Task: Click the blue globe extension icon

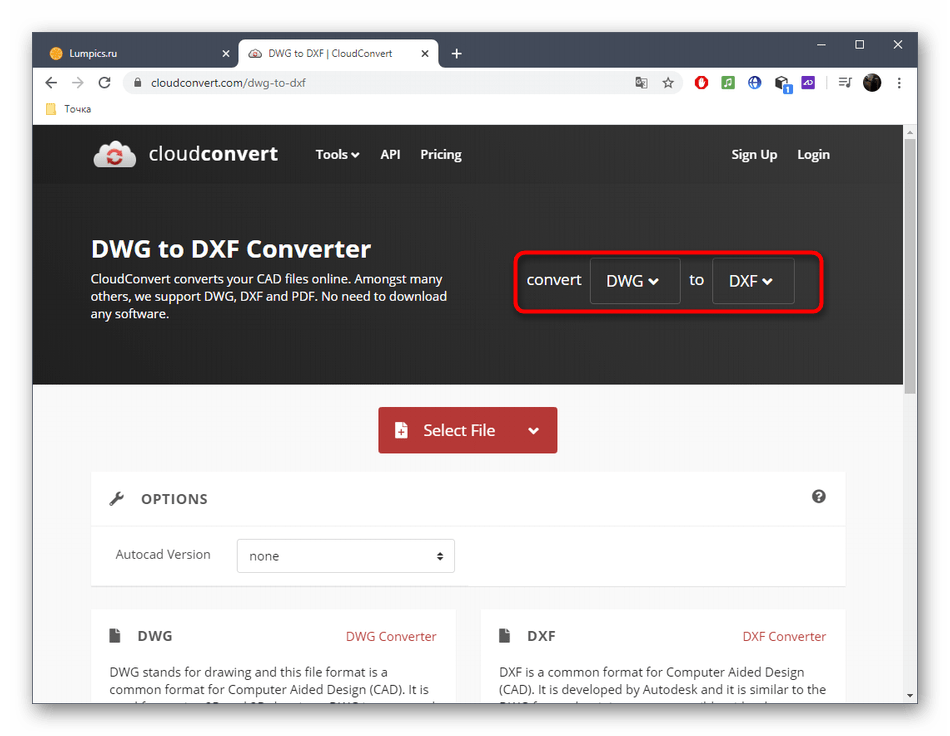Action: point(754,83)
